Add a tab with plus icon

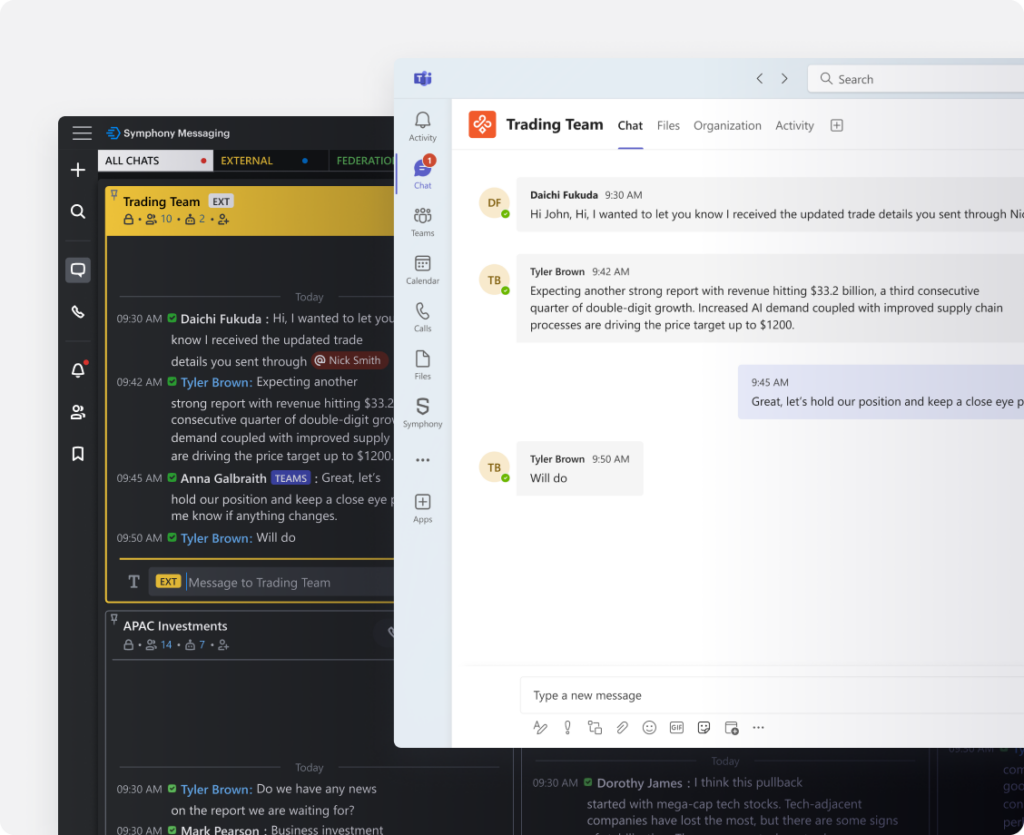point(837,126)
